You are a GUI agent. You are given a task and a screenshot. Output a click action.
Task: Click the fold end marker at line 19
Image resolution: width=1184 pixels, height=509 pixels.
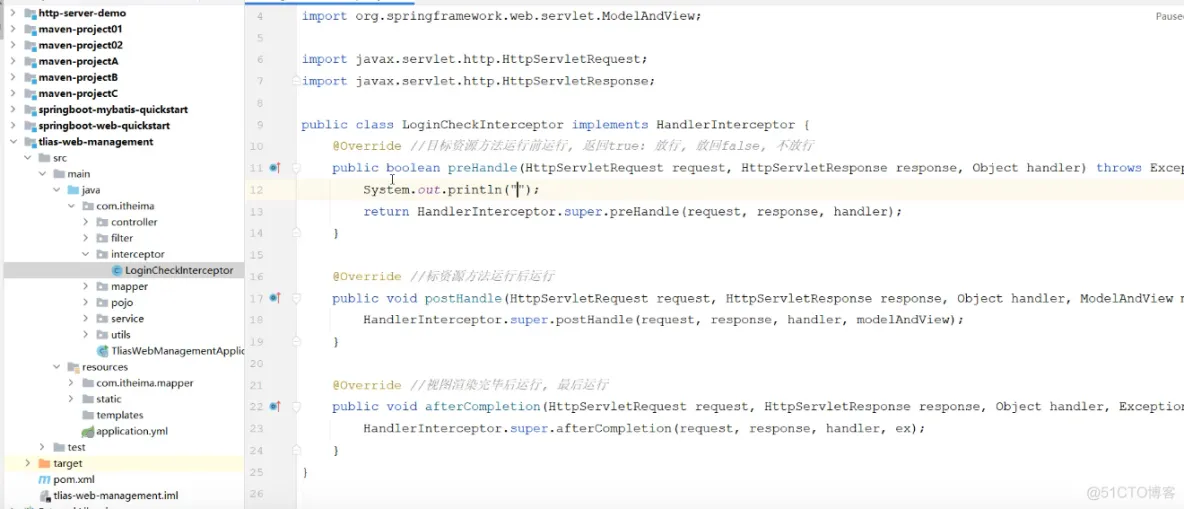click(x=297, y=342)
